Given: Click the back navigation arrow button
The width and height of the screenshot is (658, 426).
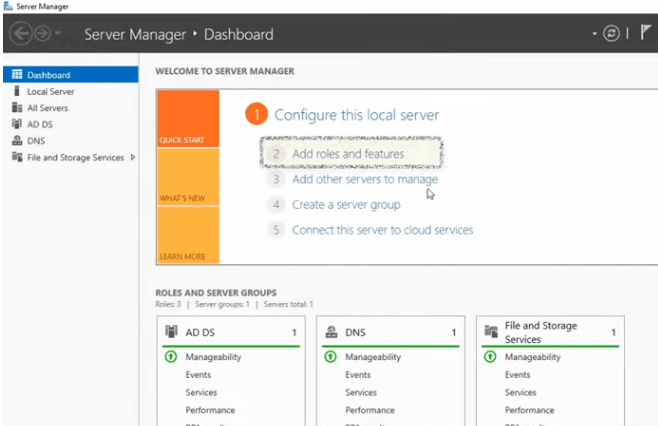Looking at the screenshot, I should 21,34.
